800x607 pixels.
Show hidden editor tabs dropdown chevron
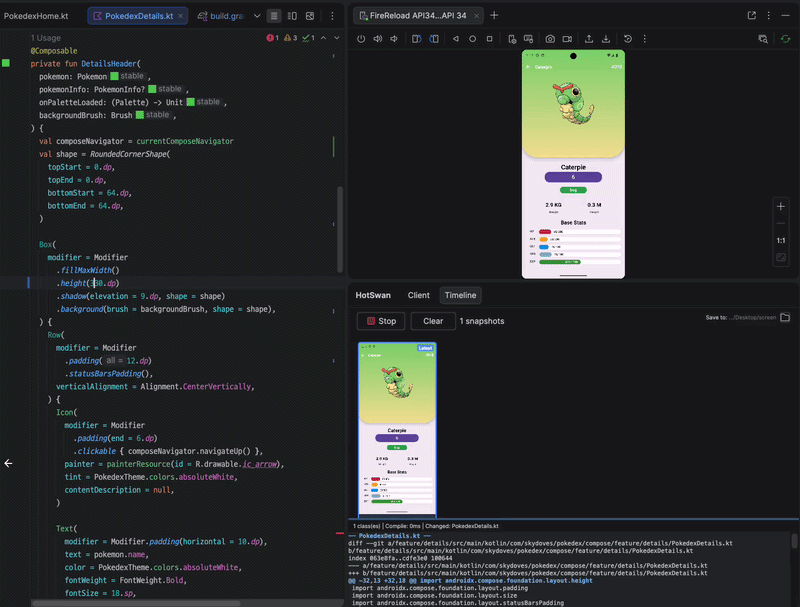coord(257,16)
